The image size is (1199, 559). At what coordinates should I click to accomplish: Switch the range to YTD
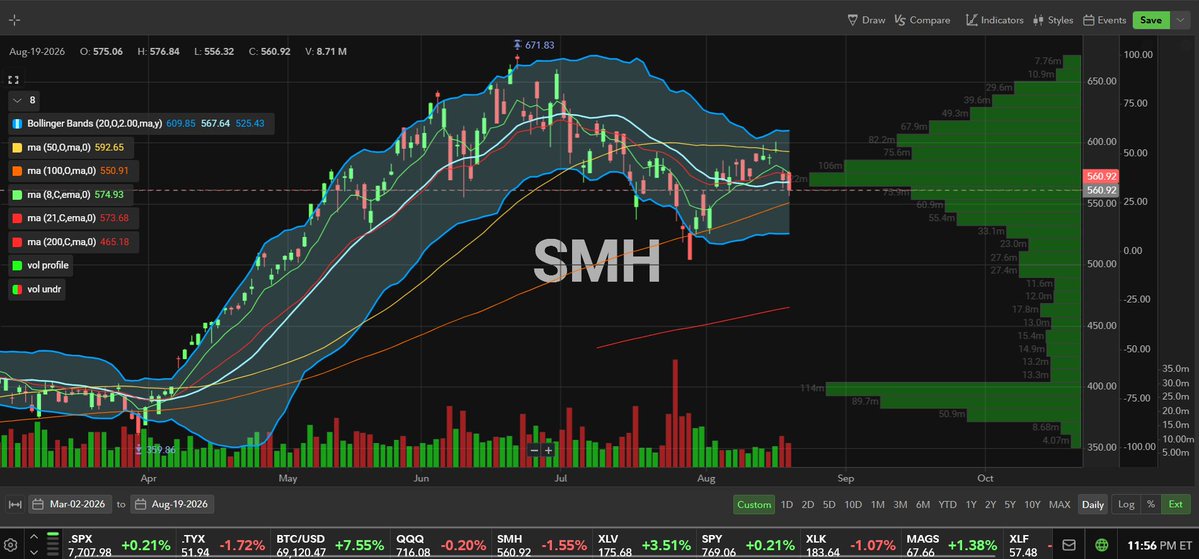[947, 505]
